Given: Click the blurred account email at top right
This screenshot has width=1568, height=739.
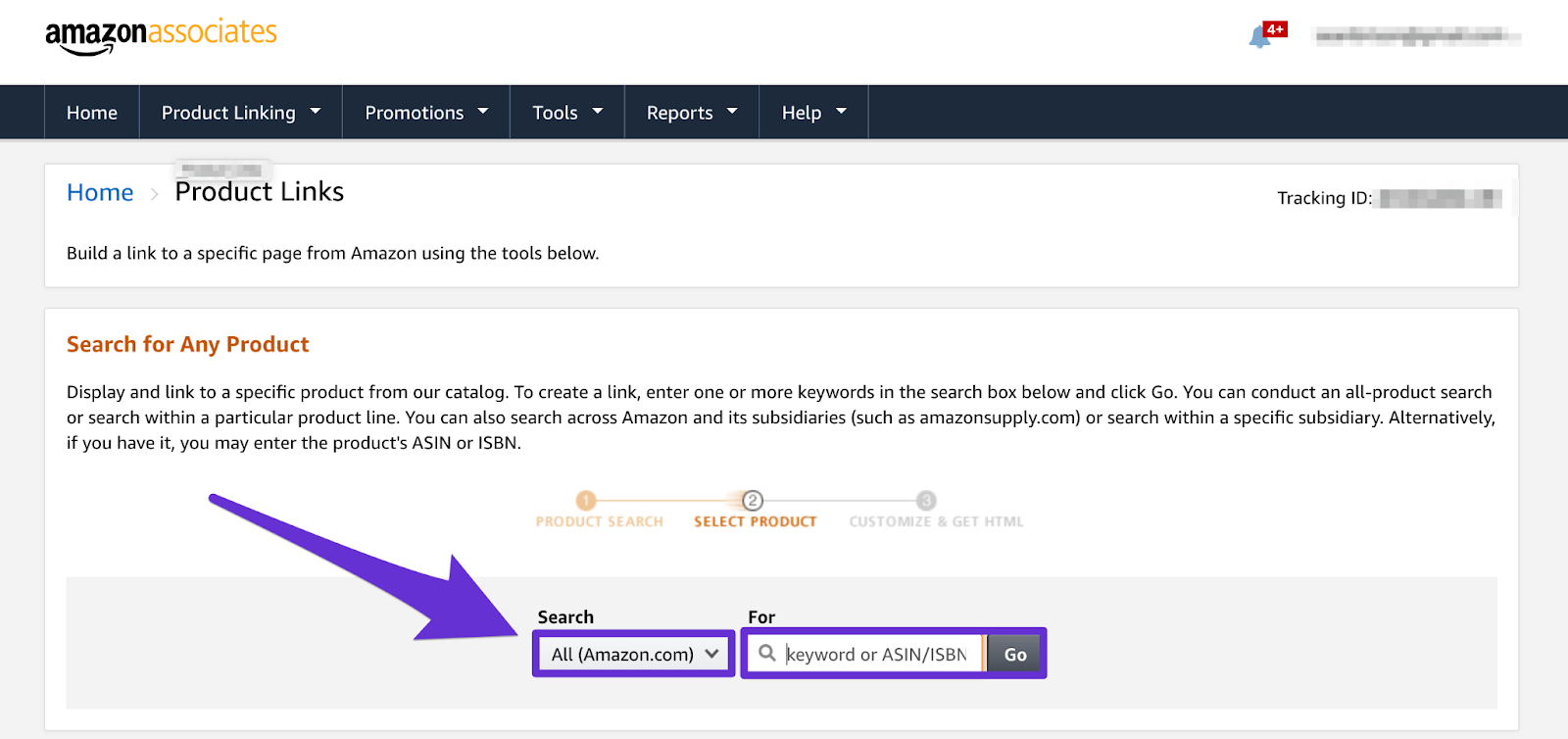Looking at the screenshot, I should point(1418,37).
